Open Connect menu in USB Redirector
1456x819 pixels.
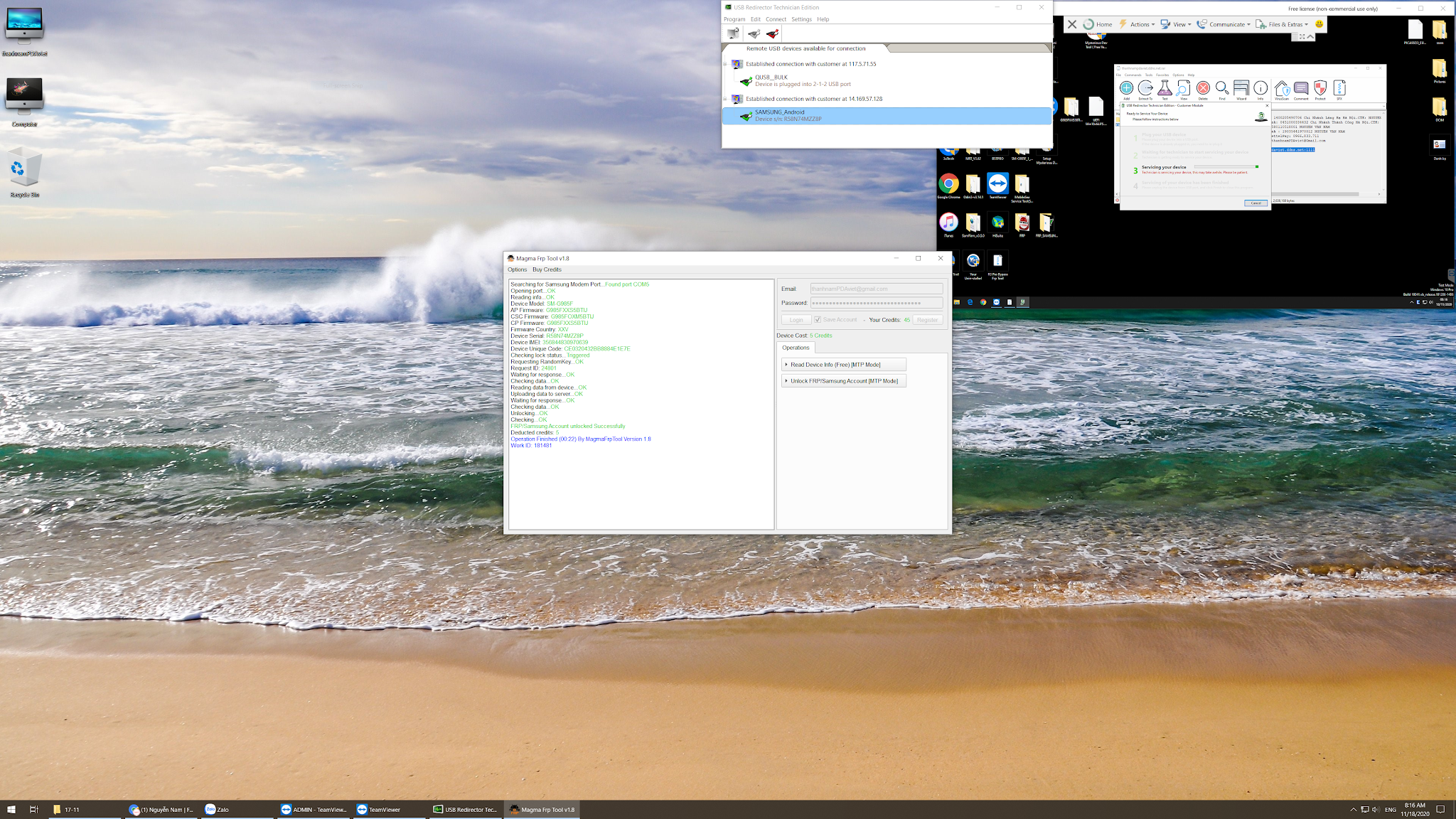[776, 19]
